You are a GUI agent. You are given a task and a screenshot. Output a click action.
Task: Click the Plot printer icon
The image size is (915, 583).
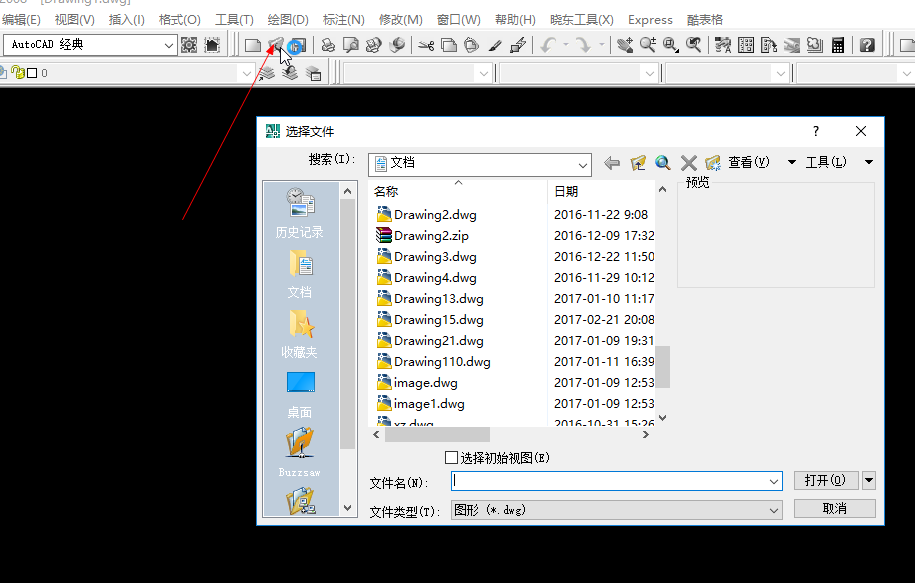pos(328,45)
